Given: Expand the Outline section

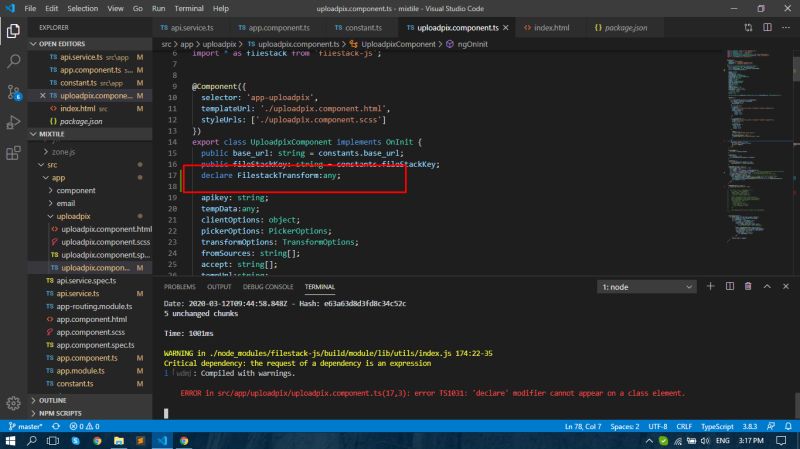Looking at the screenshot, I should point(91,401).
